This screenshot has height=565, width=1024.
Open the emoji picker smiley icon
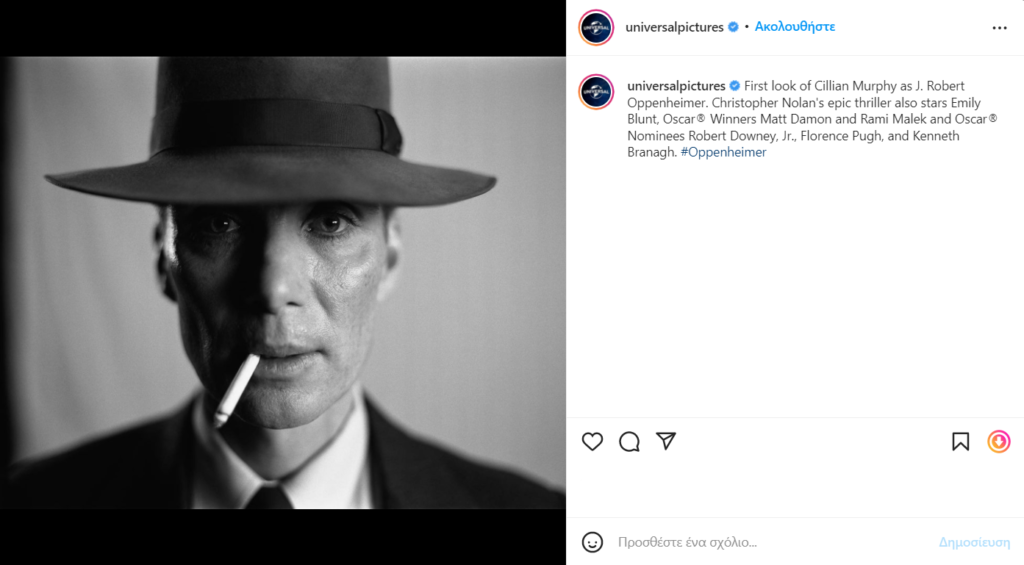coord(593,542)
